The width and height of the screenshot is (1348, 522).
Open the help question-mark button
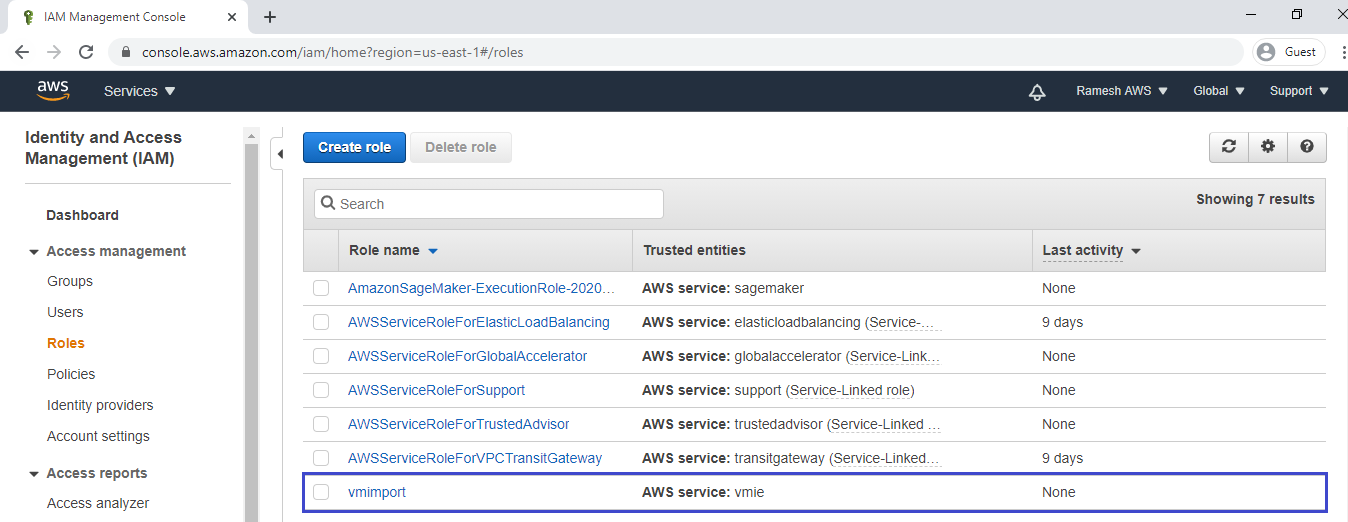pyautogui.click(x=1307, y=147)
